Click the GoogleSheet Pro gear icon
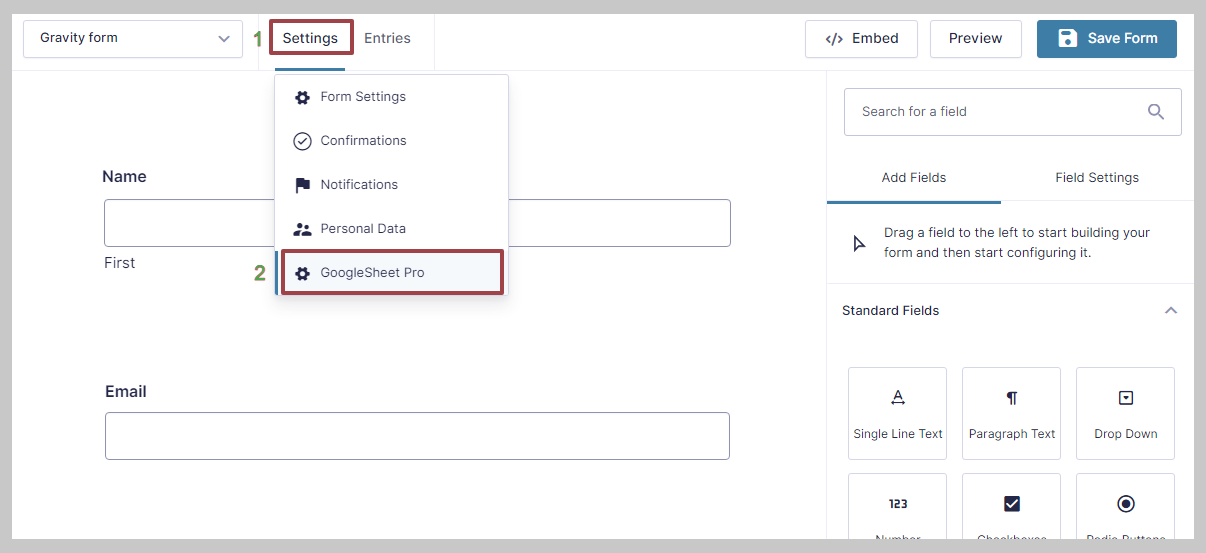 (302, 273)
